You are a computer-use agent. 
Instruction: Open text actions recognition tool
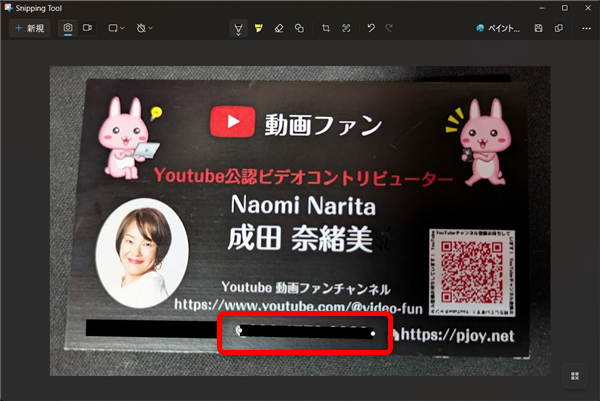click(346, 28)
